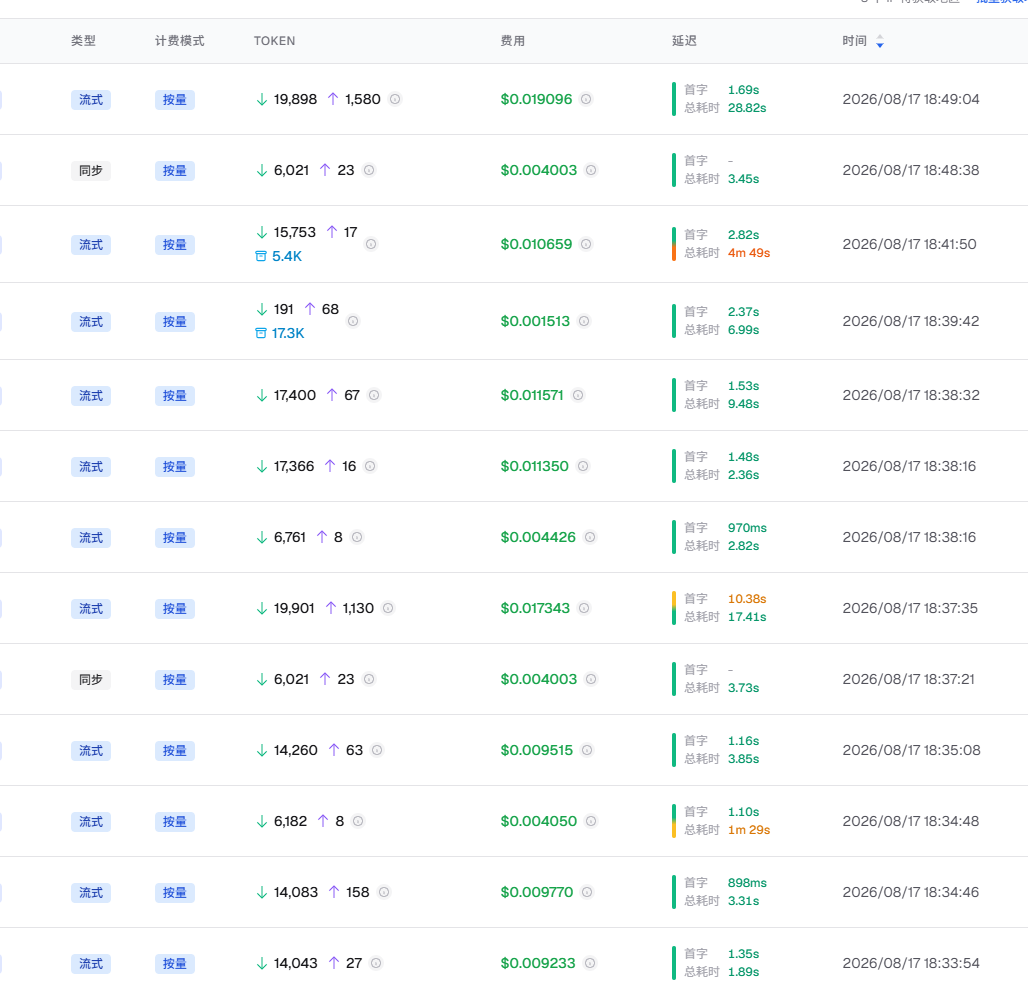
Task: Click timestamp 2026/08/17 18:41:50
Action: [x=909, y=244]
